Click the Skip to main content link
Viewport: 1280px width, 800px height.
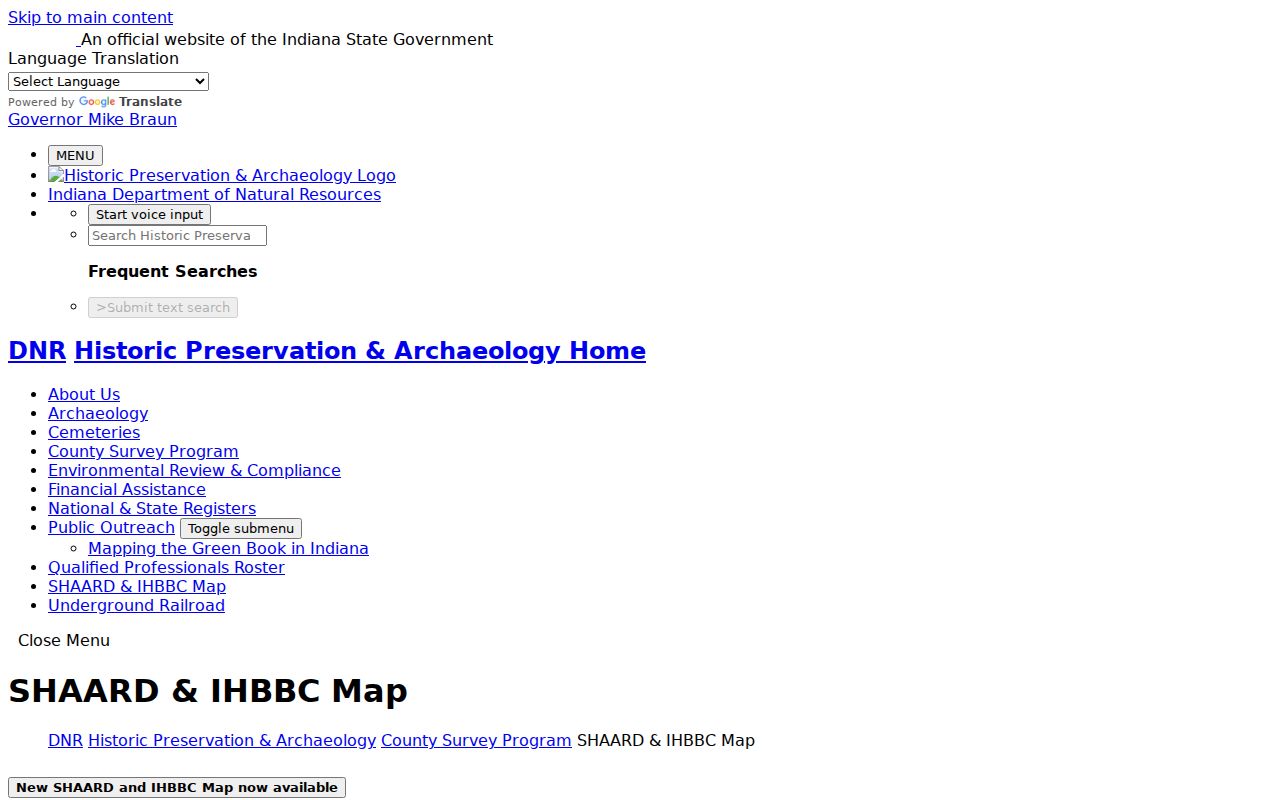point(90,17)
